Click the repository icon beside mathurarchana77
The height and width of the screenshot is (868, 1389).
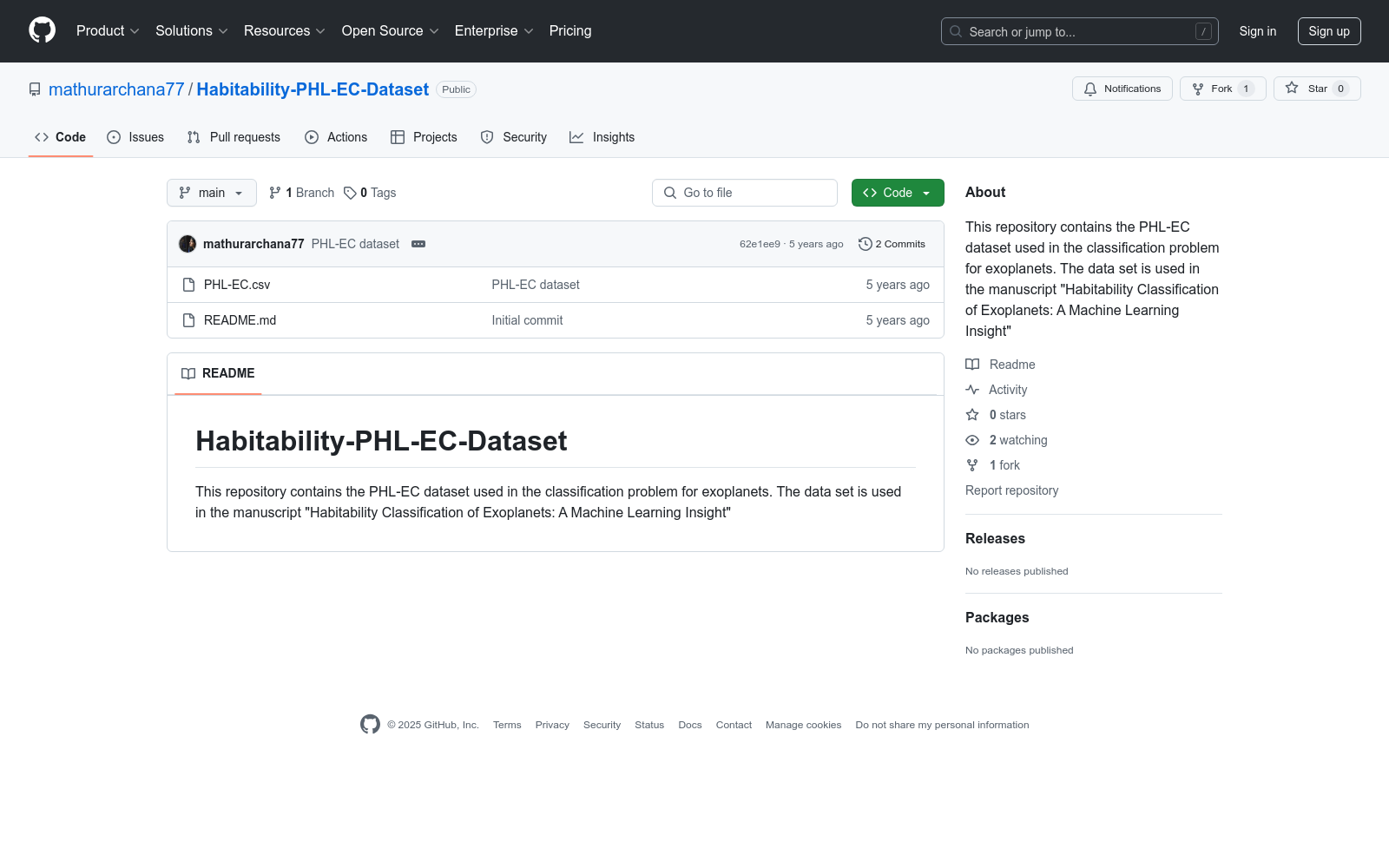pos(35,89)
